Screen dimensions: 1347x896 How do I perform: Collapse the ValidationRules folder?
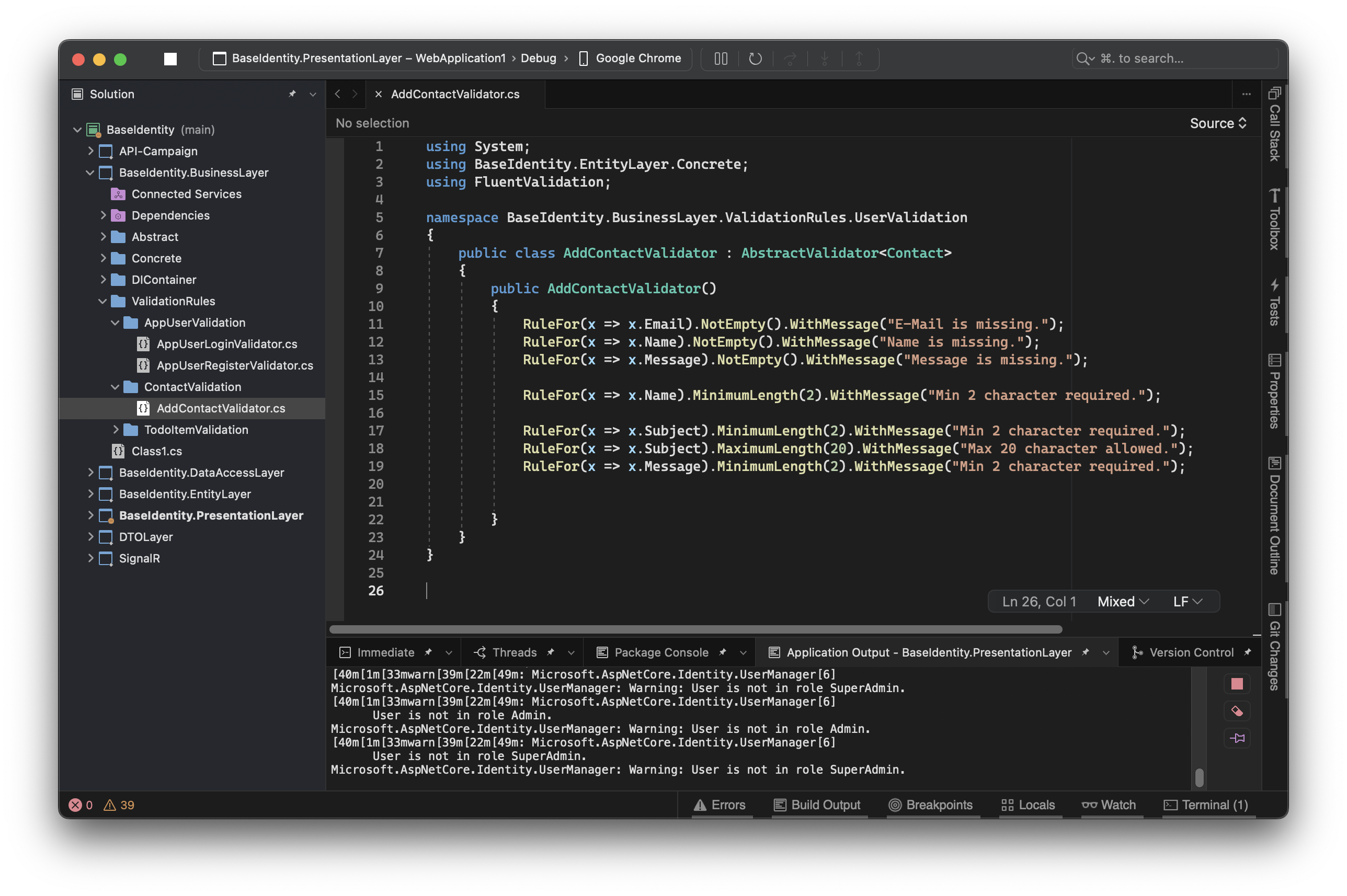click(x=103, y=301)
